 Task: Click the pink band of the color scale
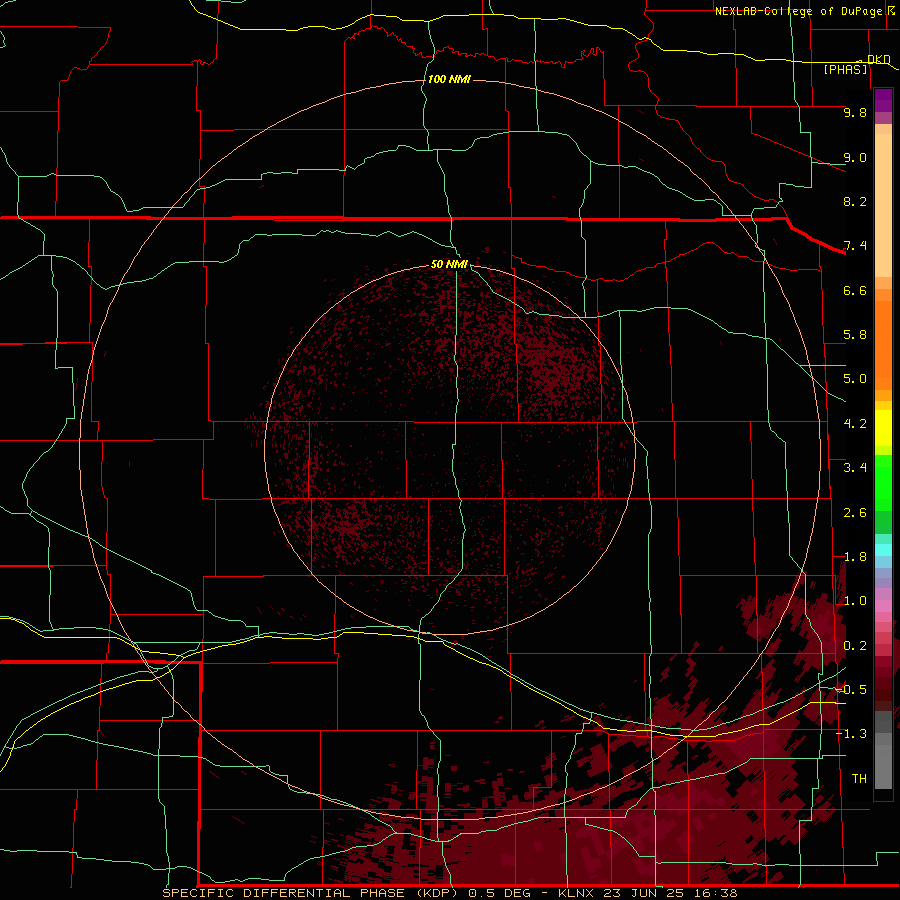coord(883,606)
